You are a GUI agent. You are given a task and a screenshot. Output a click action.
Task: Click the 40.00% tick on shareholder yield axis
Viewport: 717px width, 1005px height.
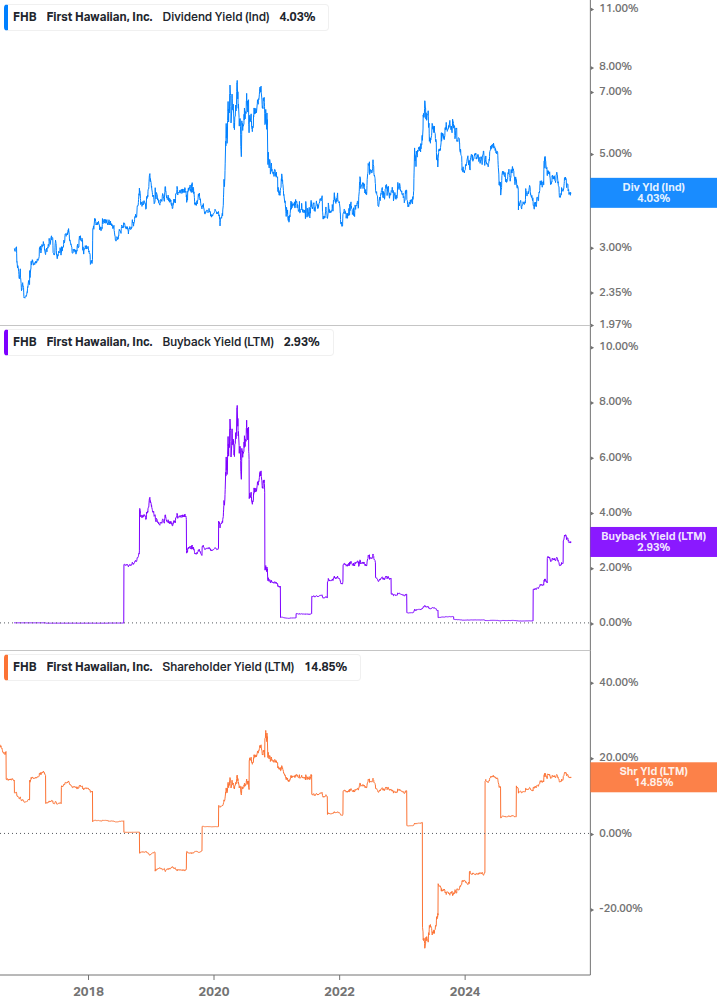618,683
